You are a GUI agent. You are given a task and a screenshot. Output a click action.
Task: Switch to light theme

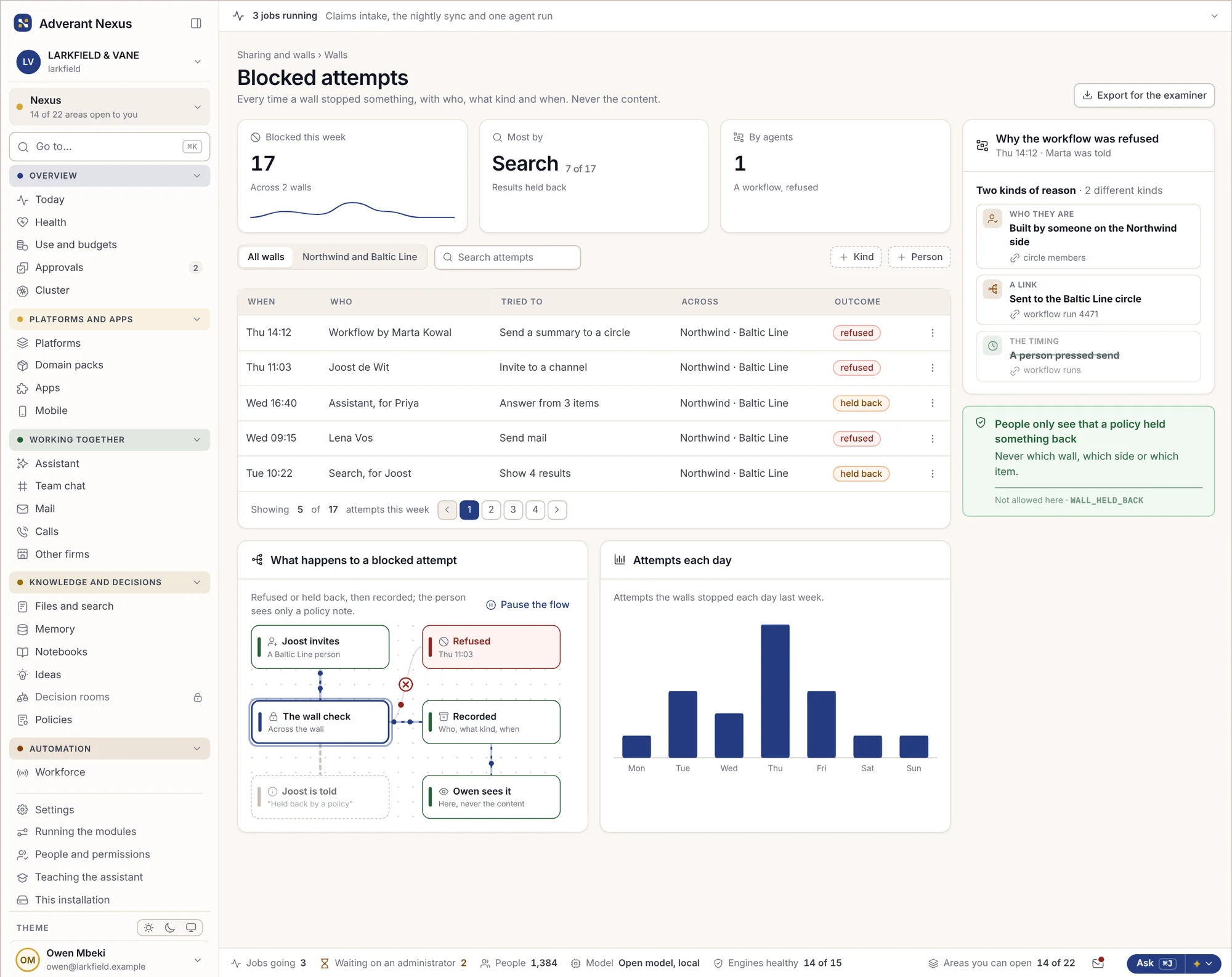[148, 928]
